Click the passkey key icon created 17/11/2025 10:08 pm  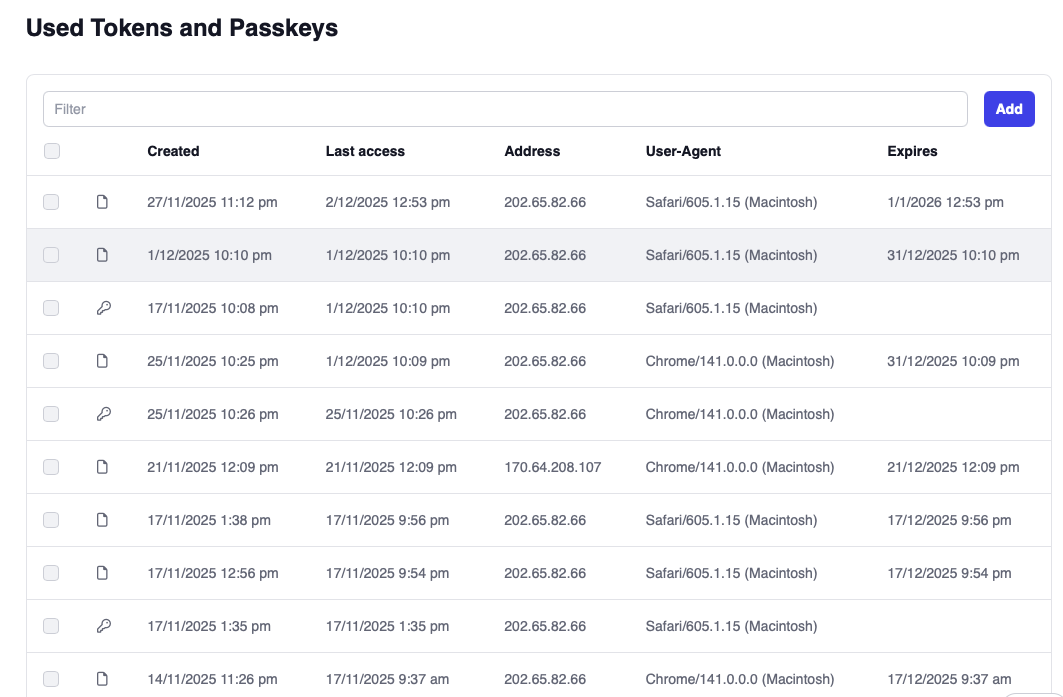click(102, 308)
